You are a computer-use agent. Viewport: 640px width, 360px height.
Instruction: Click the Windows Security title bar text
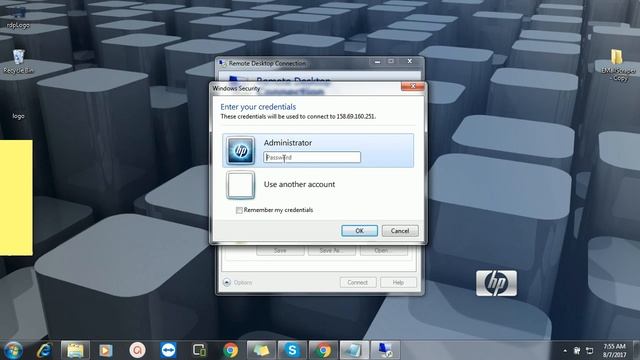[236, 89]
